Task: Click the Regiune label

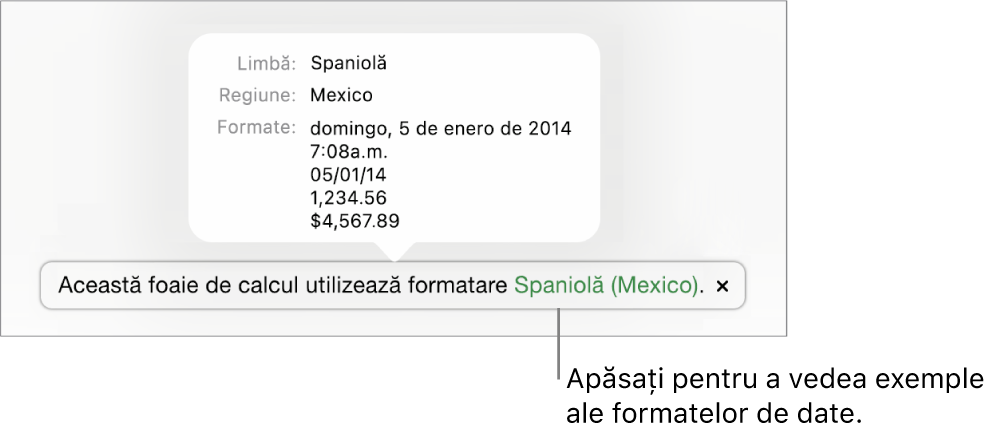Action: (257, 96)
